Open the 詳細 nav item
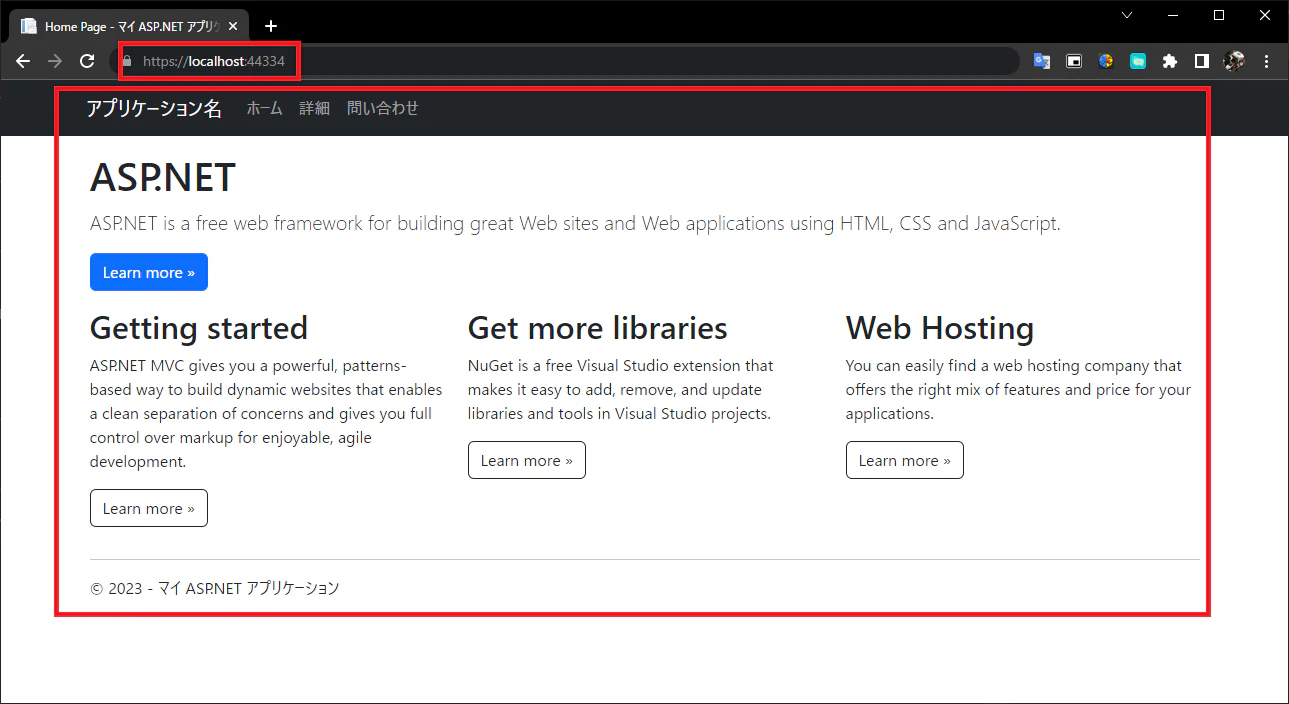The height and width of the screenshot is (704, 1289). (x=314, y=108)
